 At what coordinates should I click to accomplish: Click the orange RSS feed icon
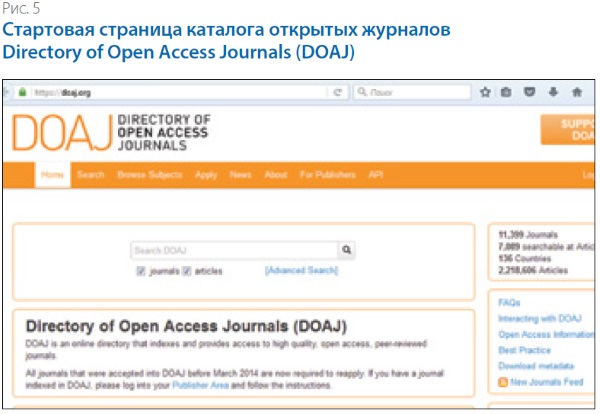pyautogui.click(x=503, y=382)
